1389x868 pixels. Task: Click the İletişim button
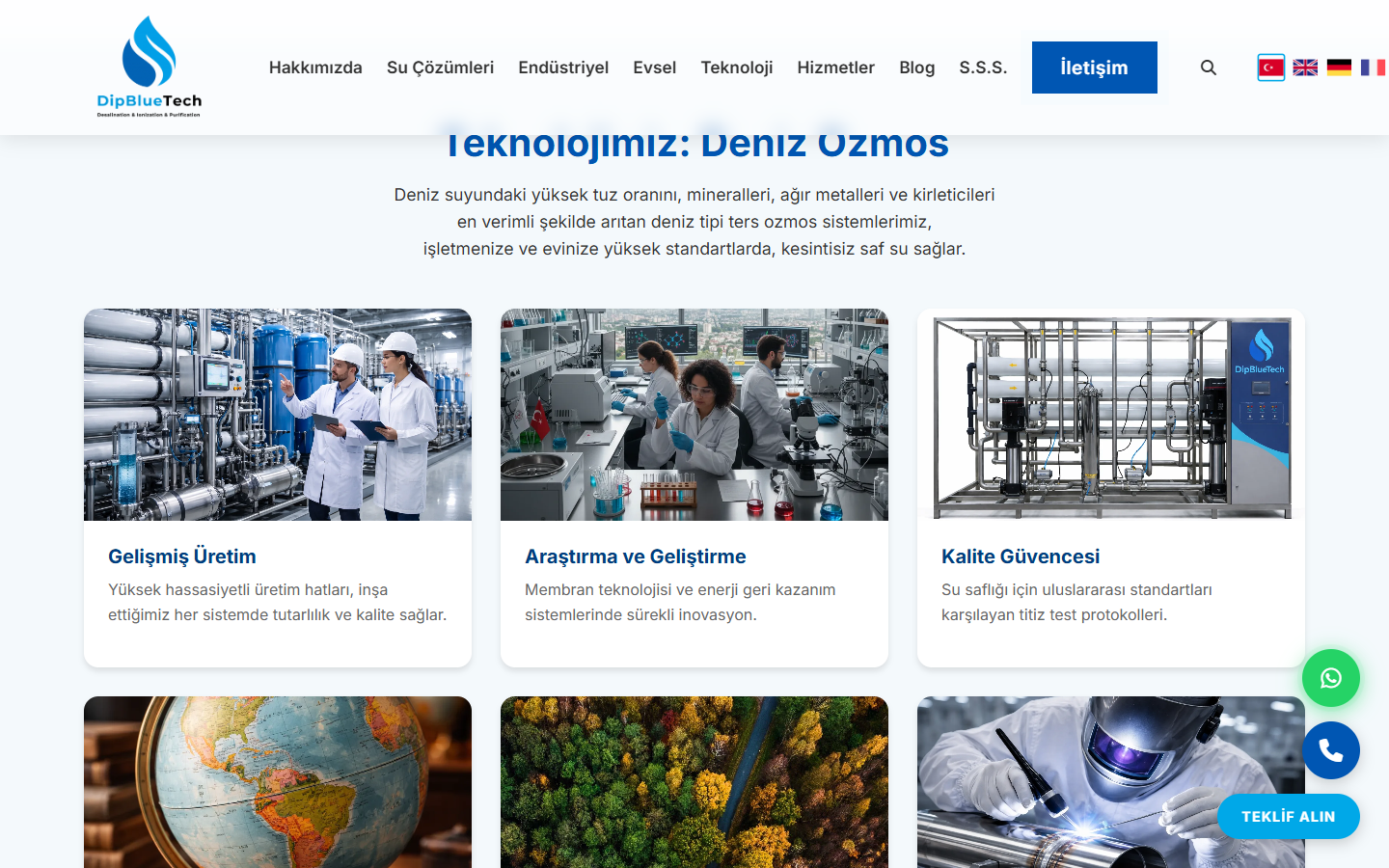click(x=1095, y=68)
